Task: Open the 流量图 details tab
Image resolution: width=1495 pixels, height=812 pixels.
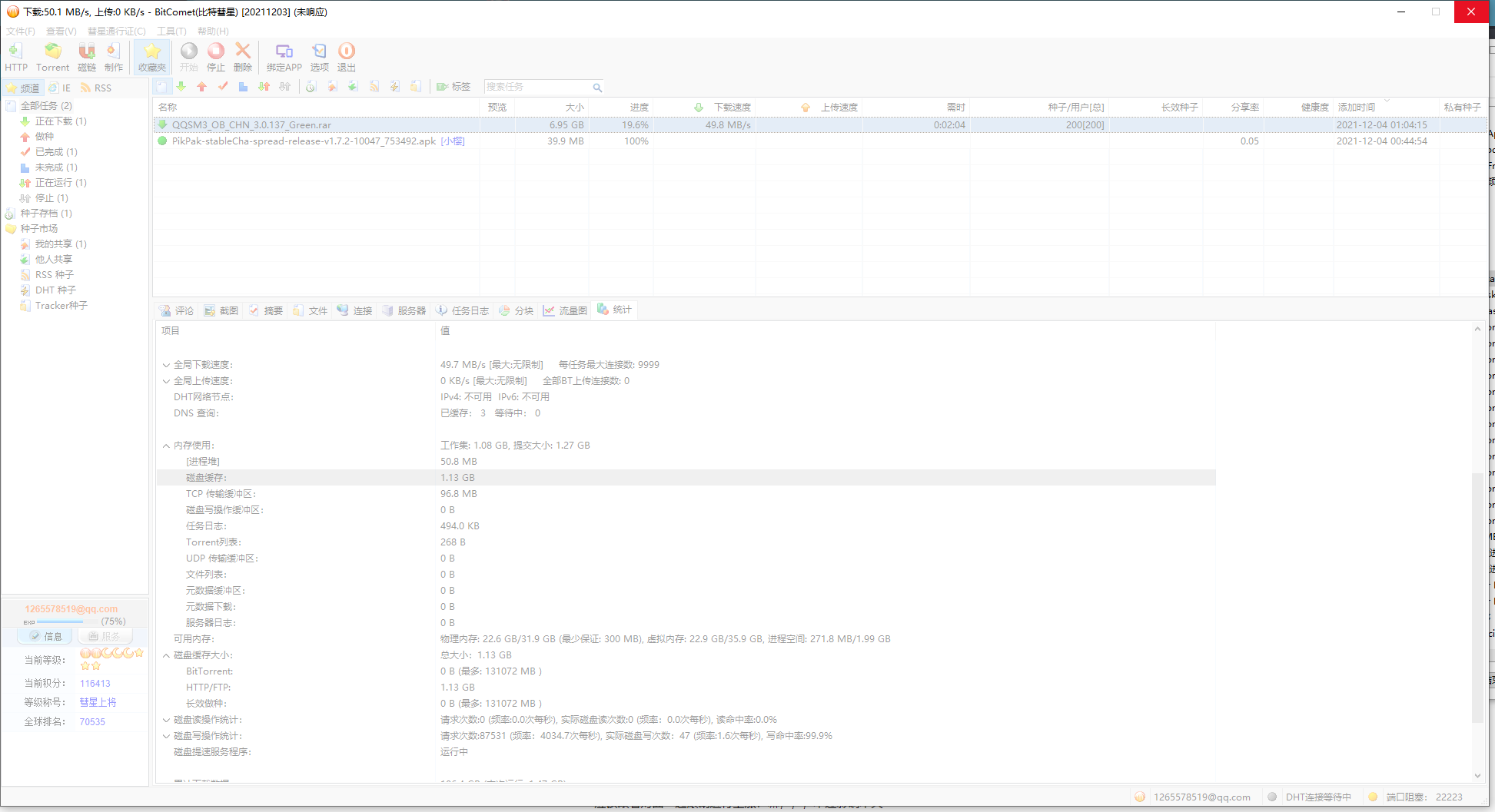Action: point(566,310)
